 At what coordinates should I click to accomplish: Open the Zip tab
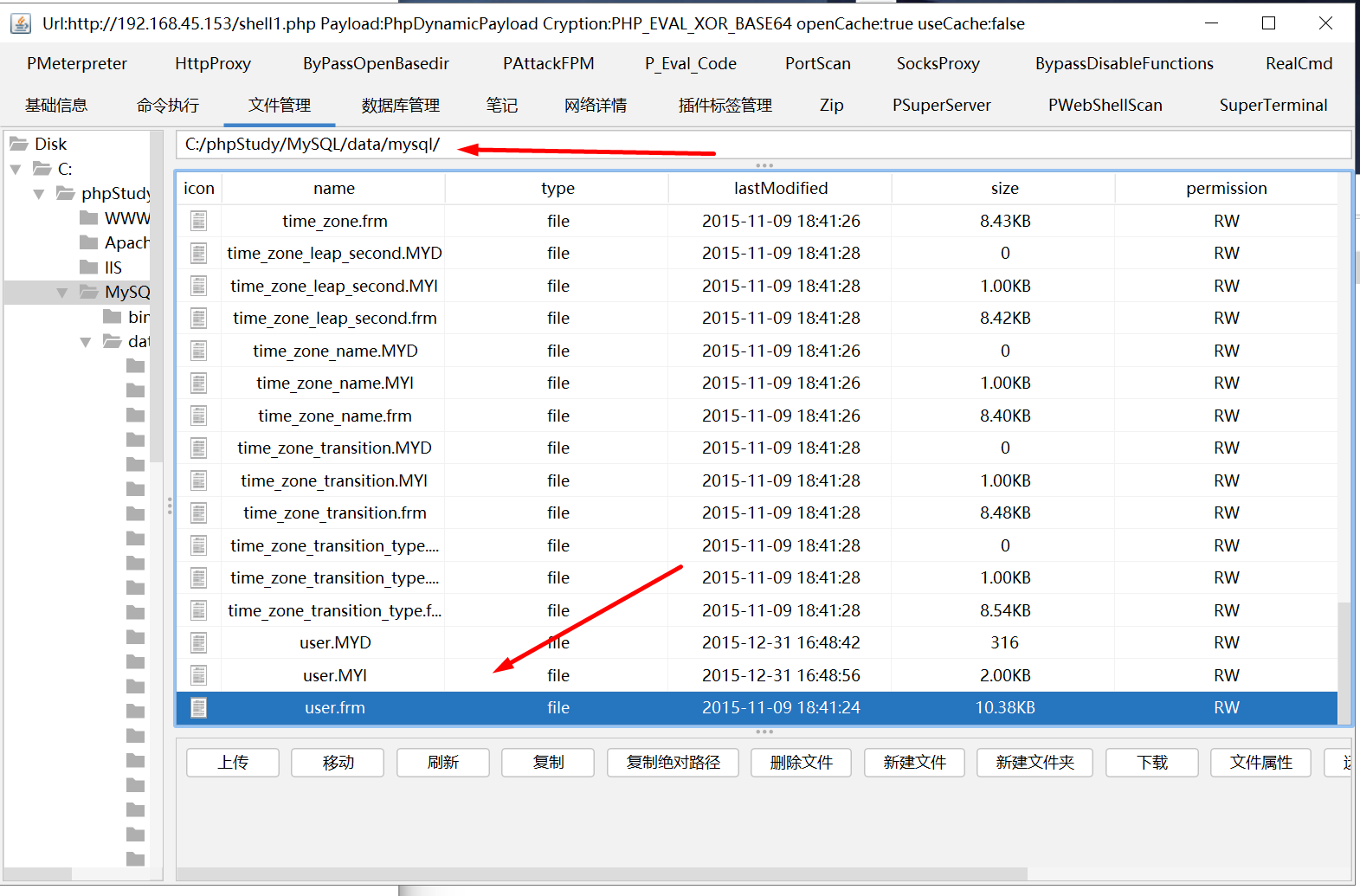coord(832,105)
